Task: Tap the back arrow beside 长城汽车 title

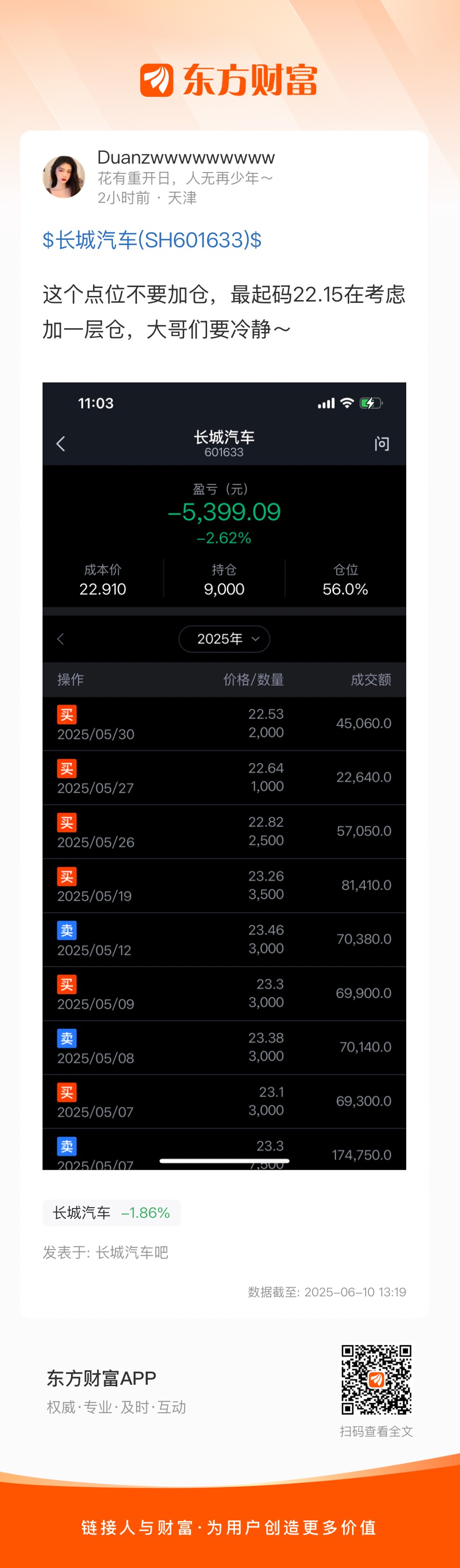Action: click(x=61, y=444)
